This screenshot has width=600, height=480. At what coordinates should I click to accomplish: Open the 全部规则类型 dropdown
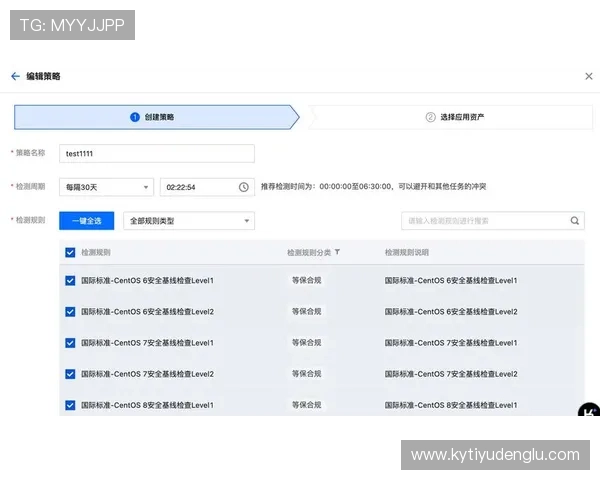coord(189,221)
